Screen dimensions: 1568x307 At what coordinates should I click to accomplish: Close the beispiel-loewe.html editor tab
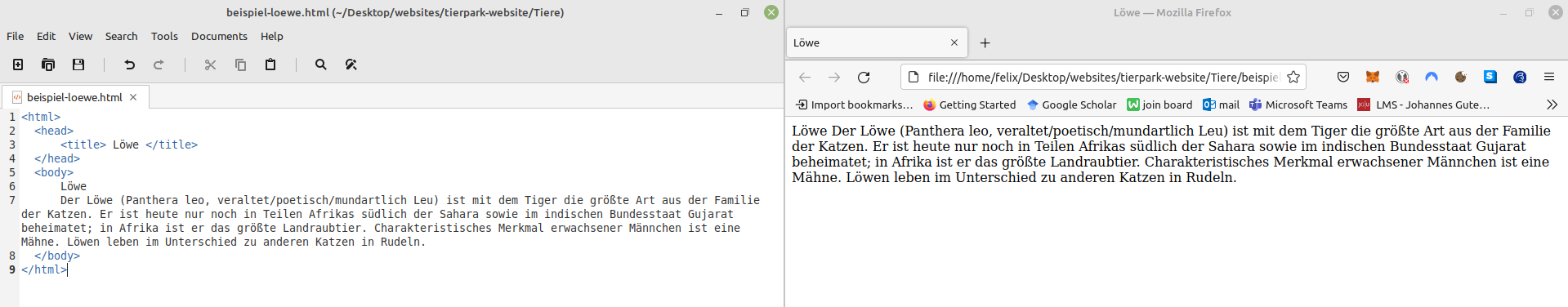pos(133,97)
